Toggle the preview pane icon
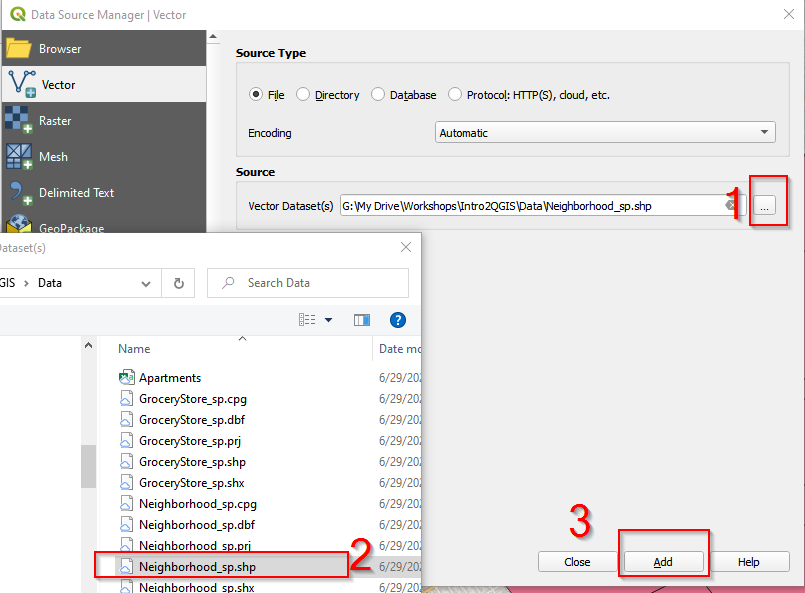Screen dimensions: 805x593 point(362,320)
